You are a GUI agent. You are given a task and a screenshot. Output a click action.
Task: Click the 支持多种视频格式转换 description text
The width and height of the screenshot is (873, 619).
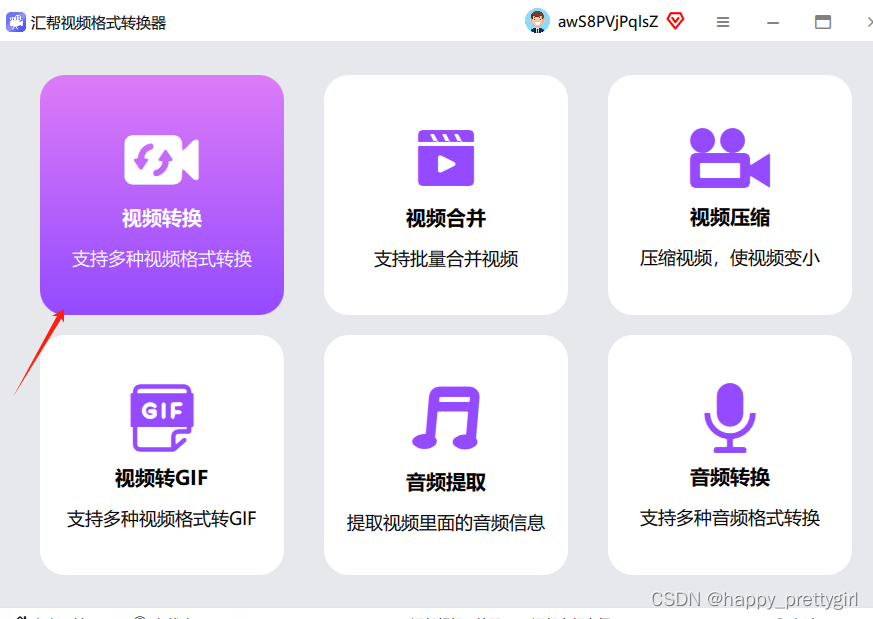click(x=161, y=259)
